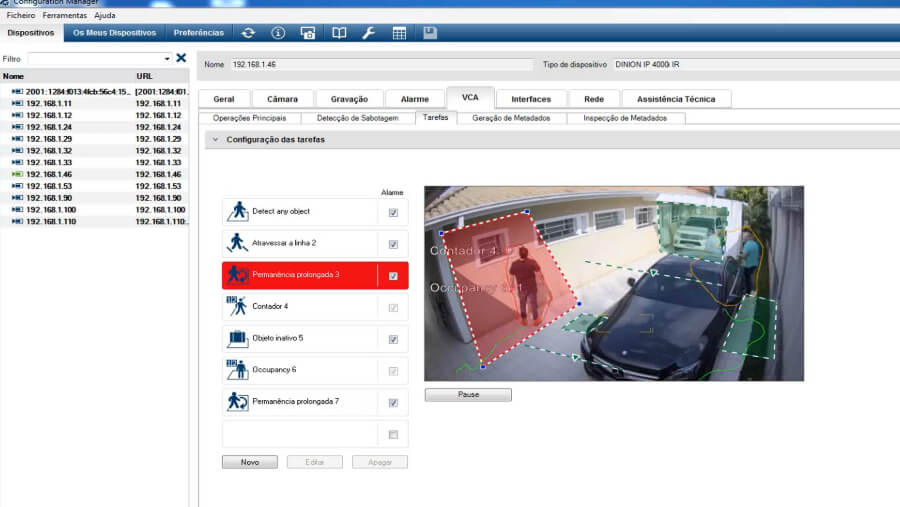Open the Filtro dropdown arrow
The image size is (900, 507).
(x=167, y=59)
